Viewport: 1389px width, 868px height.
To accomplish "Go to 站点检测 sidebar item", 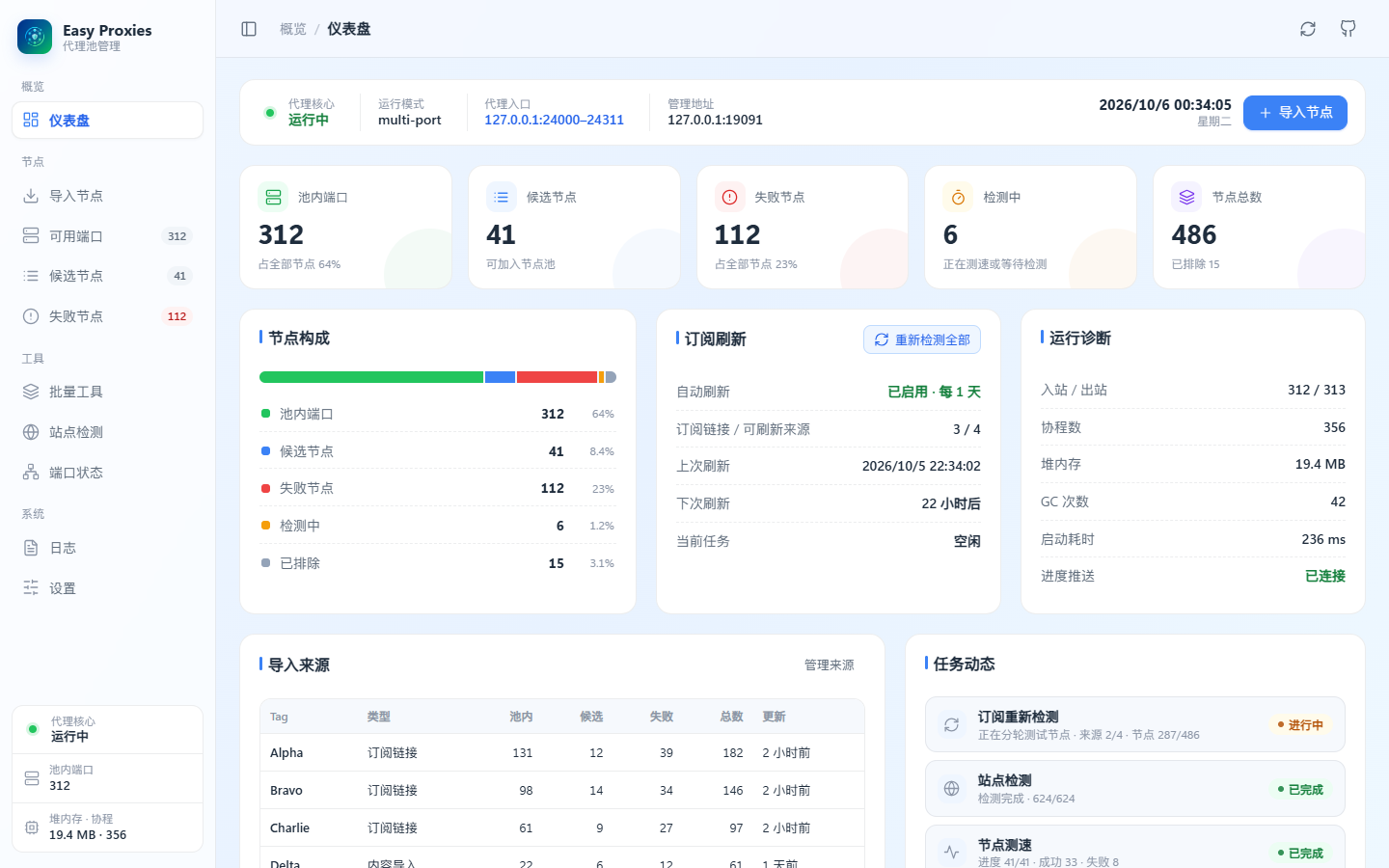I will pos(107,432).
